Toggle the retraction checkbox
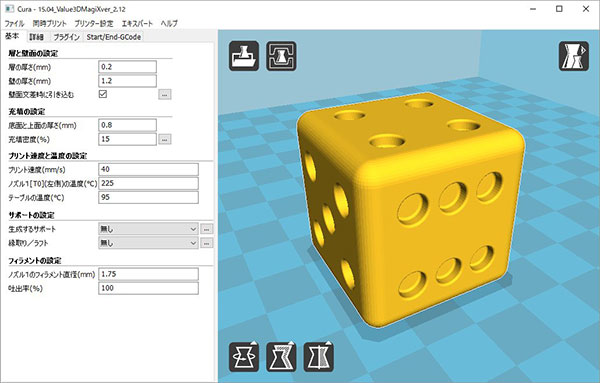 [103, 94]
